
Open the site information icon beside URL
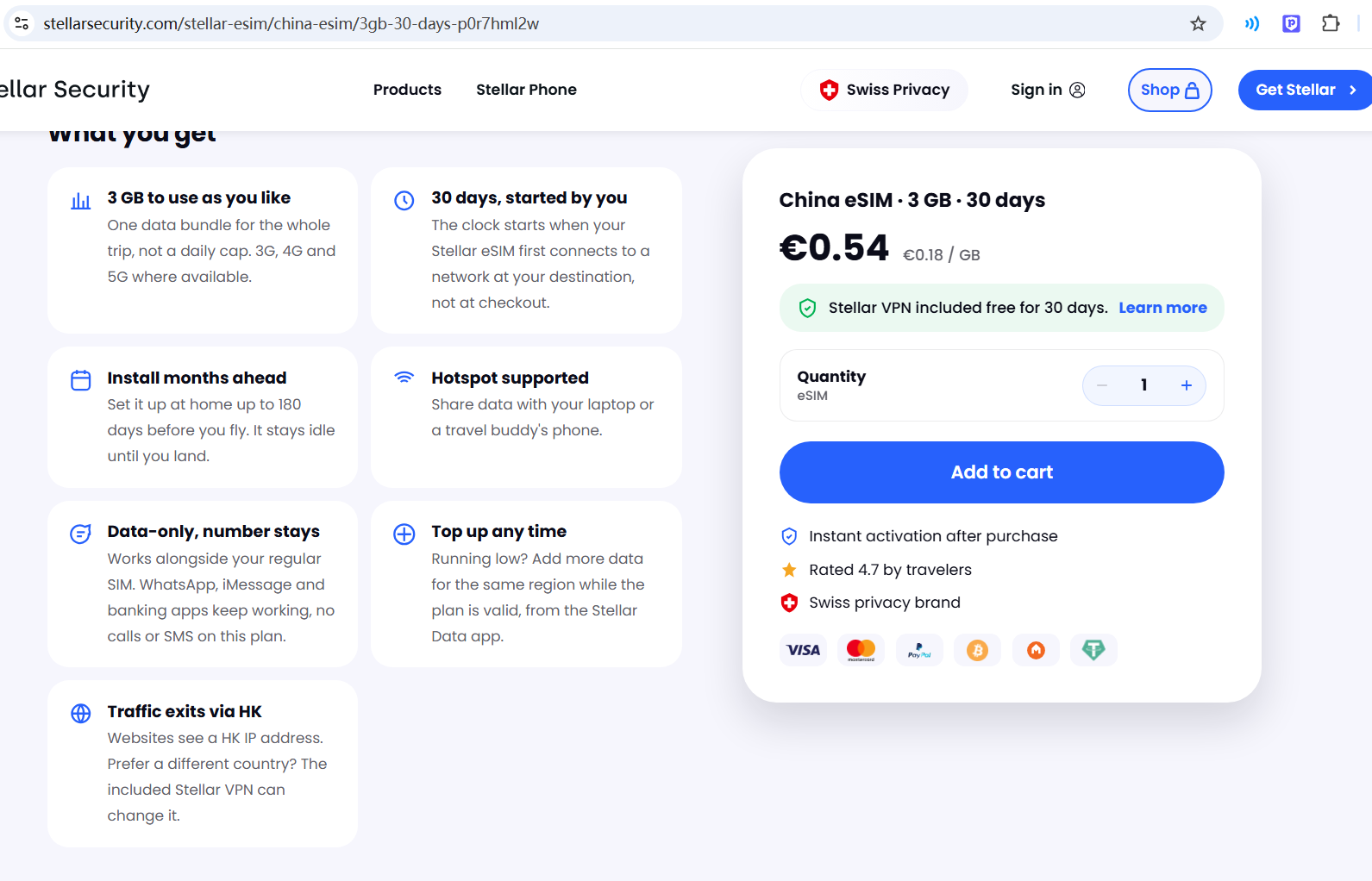[x=22, y=23]
